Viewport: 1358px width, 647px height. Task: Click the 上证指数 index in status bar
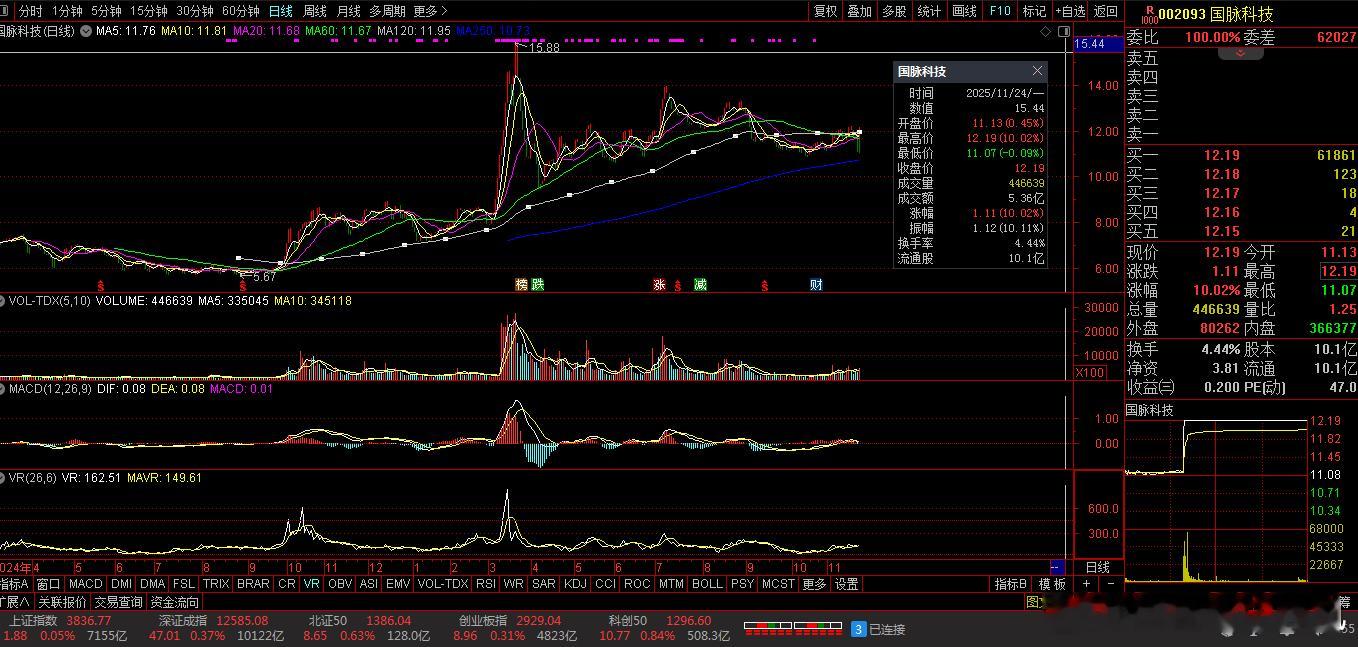pos(31,621)
